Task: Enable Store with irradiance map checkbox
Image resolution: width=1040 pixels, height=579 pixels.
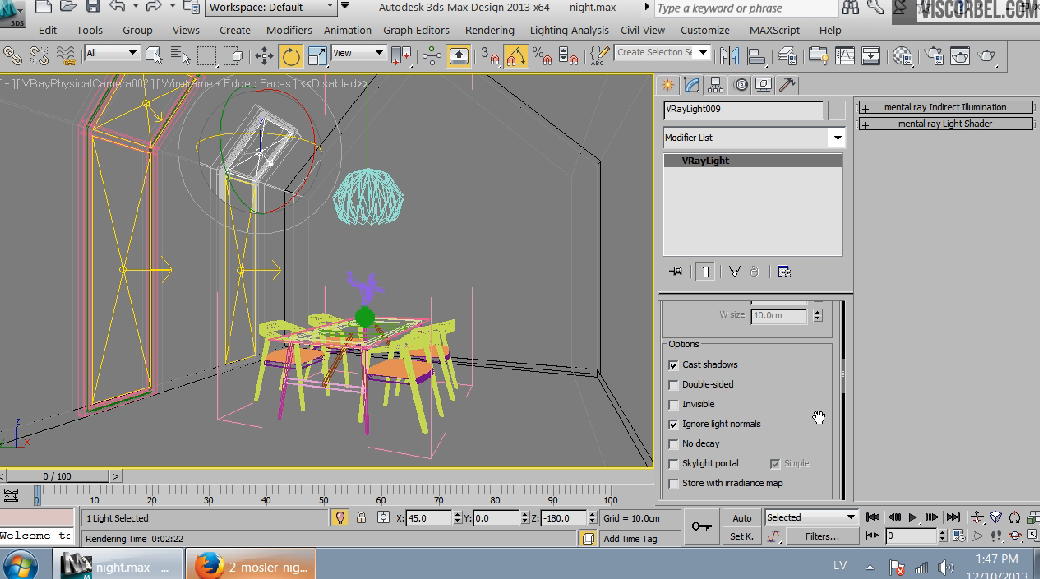Action: 673,483
